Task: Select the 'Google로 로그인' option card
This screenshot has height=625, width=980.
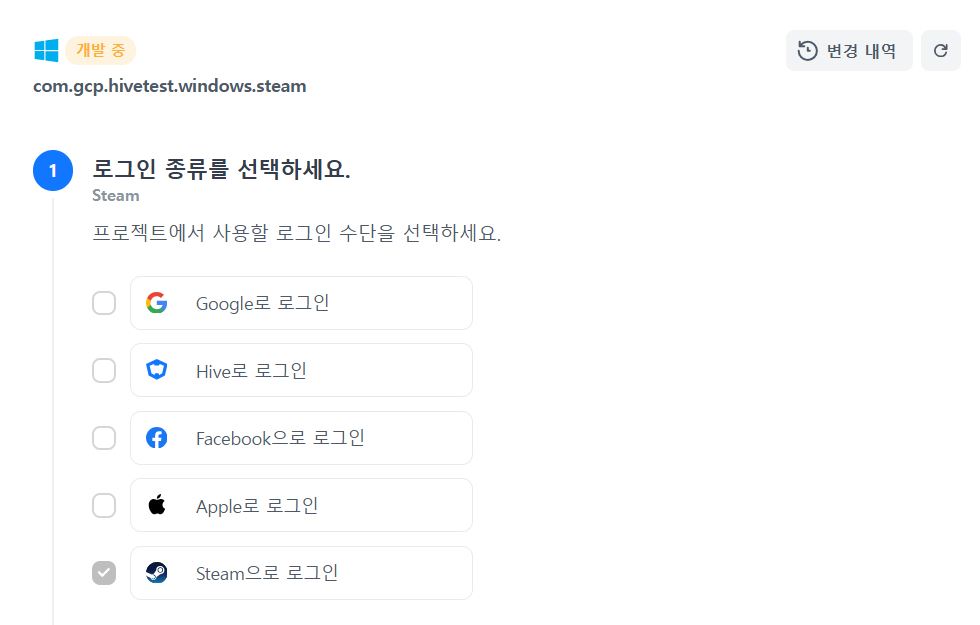Action: click(301, 303)
